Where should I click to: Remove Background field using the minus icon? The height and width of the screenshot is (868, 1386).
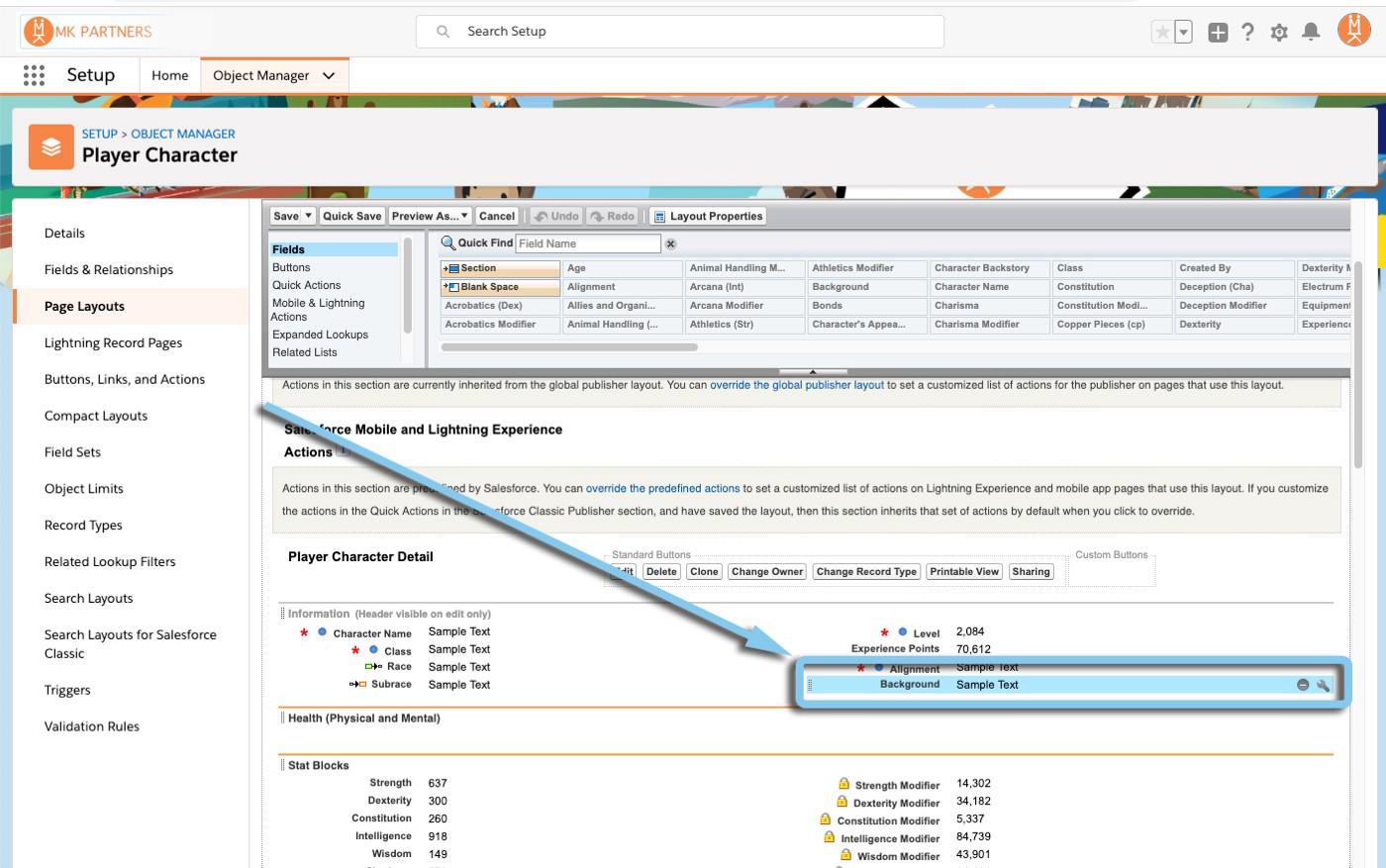pyautogui.click(x=1303, y=685)
